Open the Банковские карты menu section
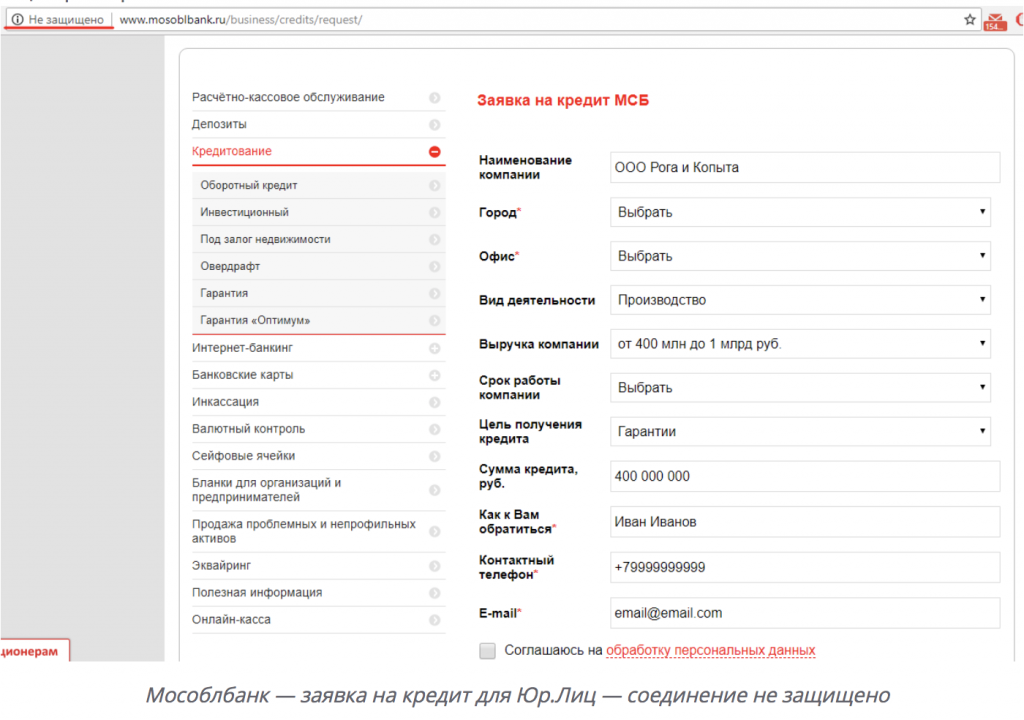Screen dimensions: 1024x720 (242, 374)
